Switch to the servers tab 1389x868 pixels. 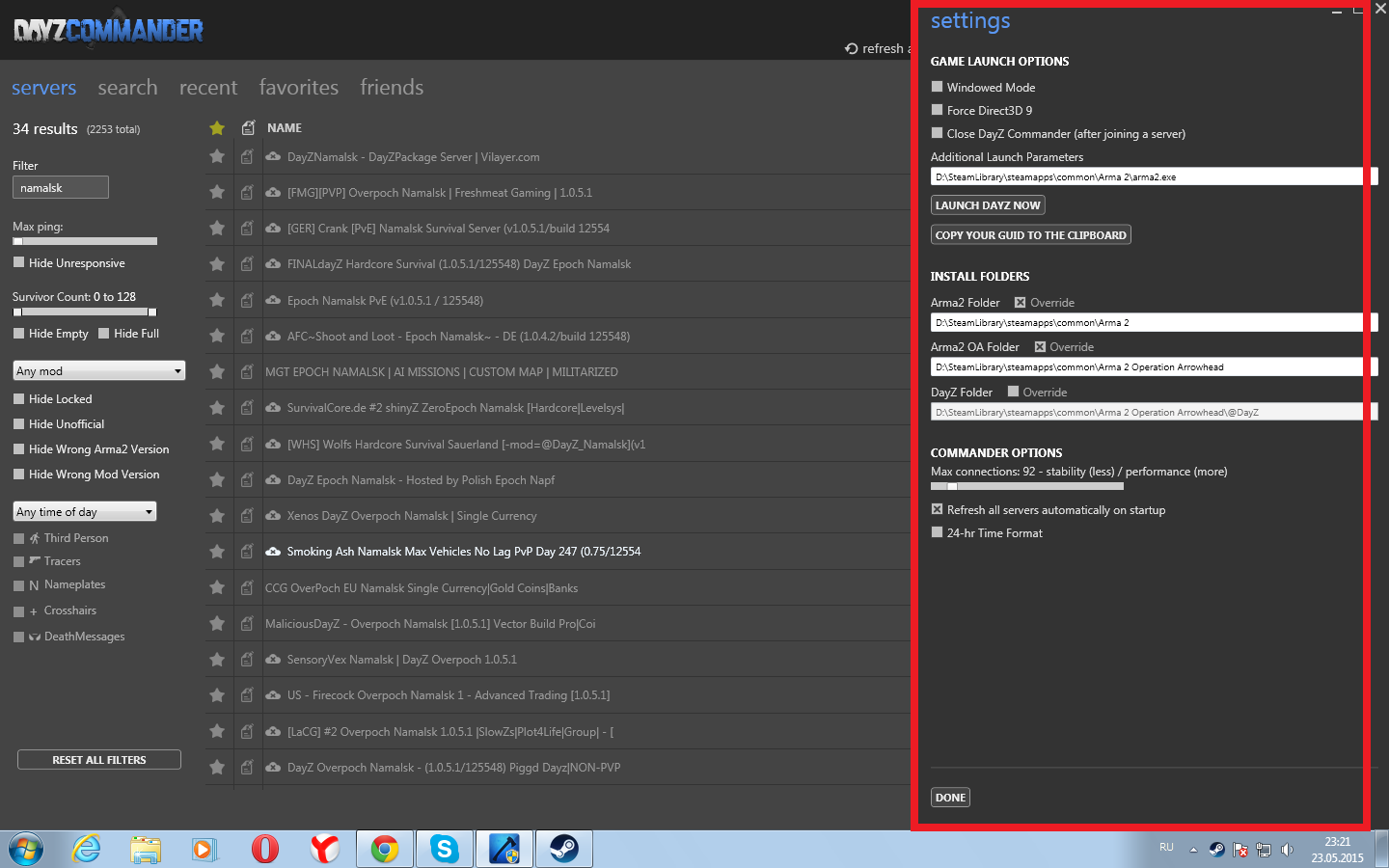click(x=44, y=87)
